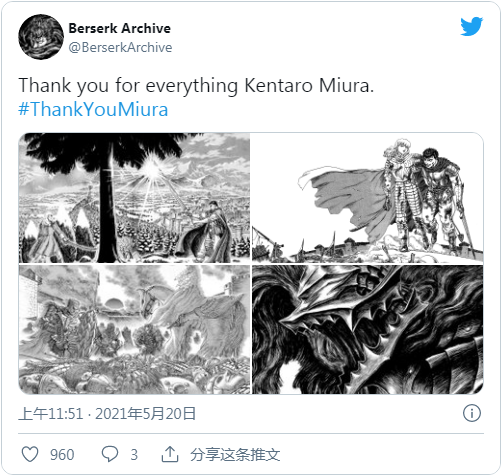Click the Twitter bird logo
Viewport: 502px width, 476px height.
pyautogui.click(x=471, y=26)
